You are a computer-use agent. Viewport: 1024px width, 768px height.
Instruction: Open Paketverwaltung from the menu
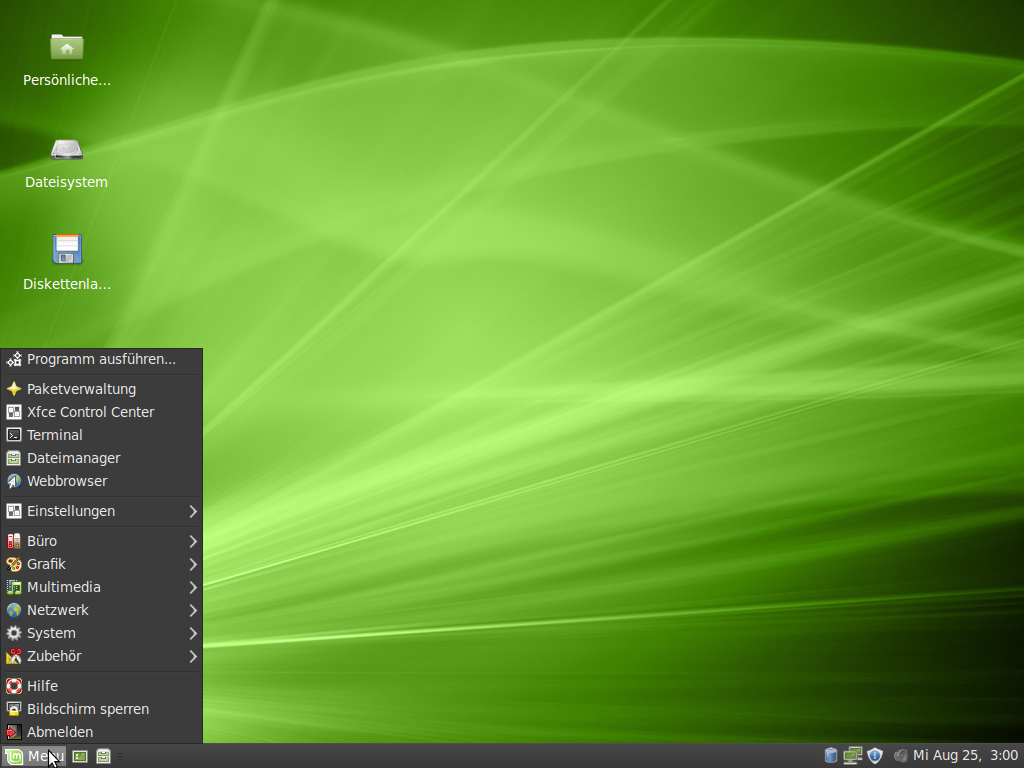pyautogui.click(x=81, y=389)
